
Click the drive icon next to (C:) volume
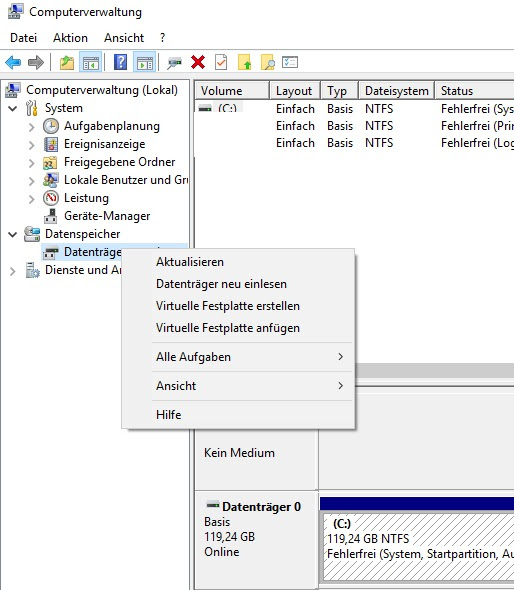click(205, 109)
